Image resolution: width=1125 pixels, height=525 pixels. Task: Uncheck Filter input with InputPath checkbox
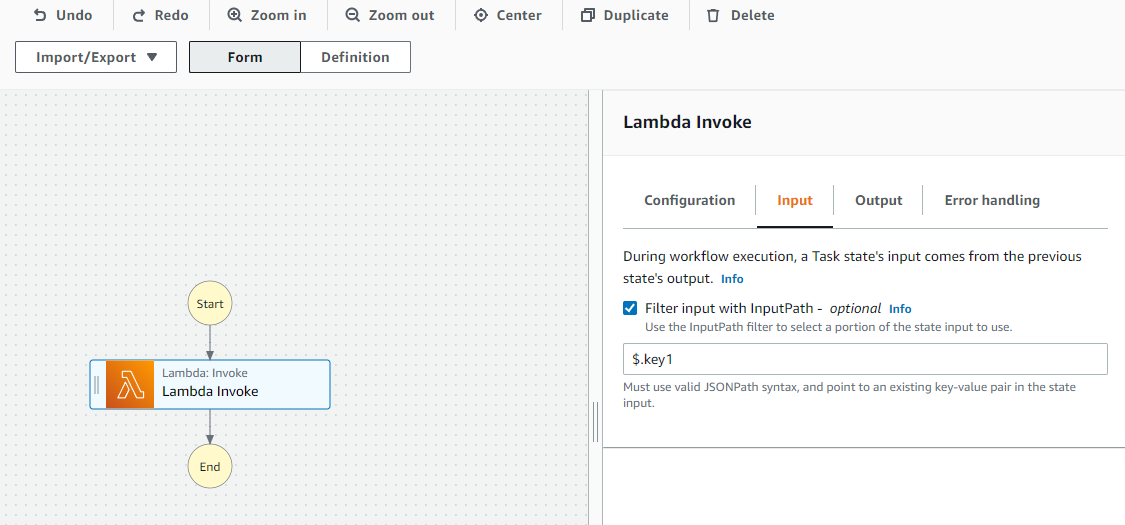coord(630,308)
